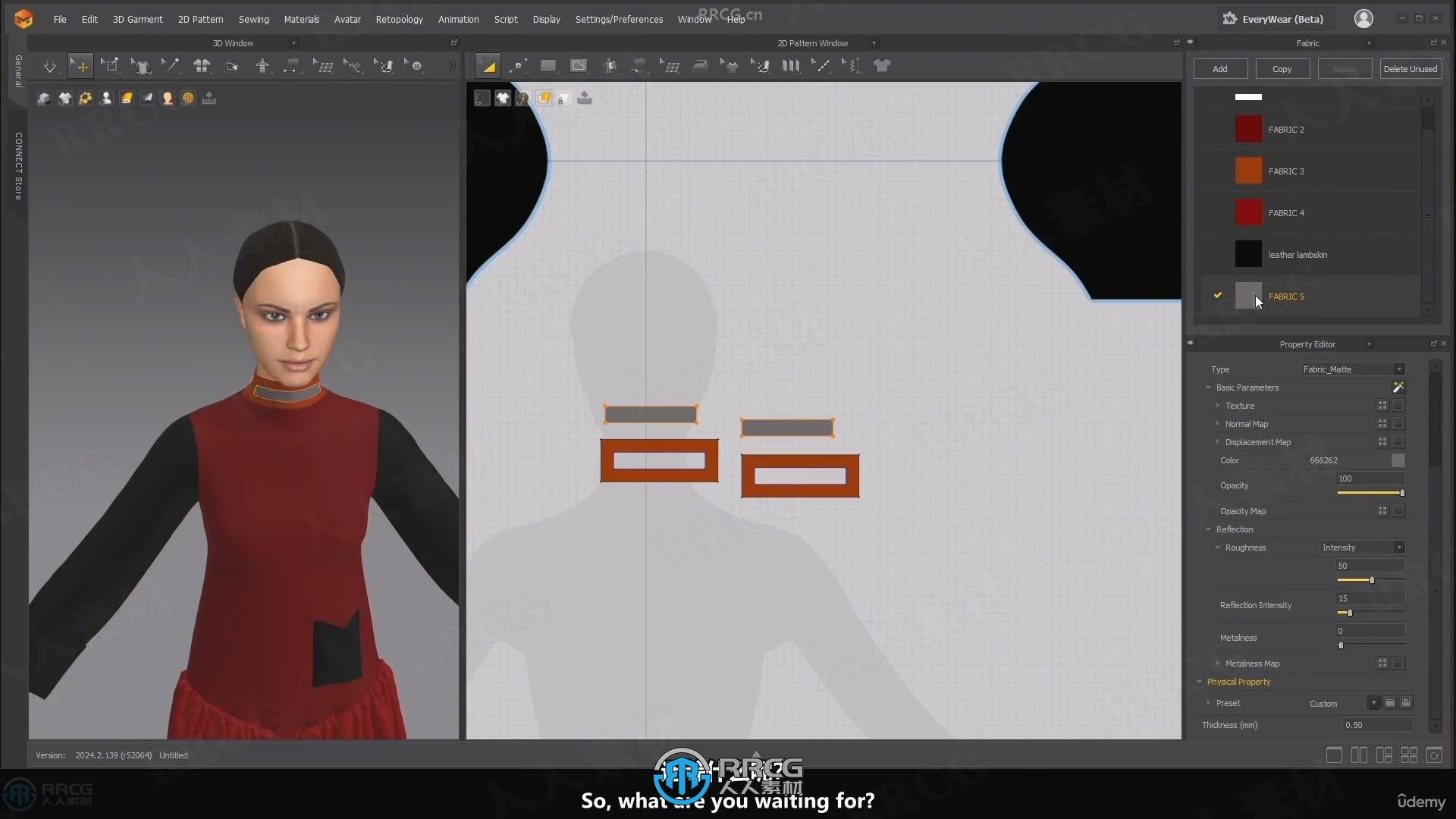Image resolution: width=1456 pixels, height=819 pixels.
Task: Open the Roughness Intensity dropdown
Action: coord(1363,548)
